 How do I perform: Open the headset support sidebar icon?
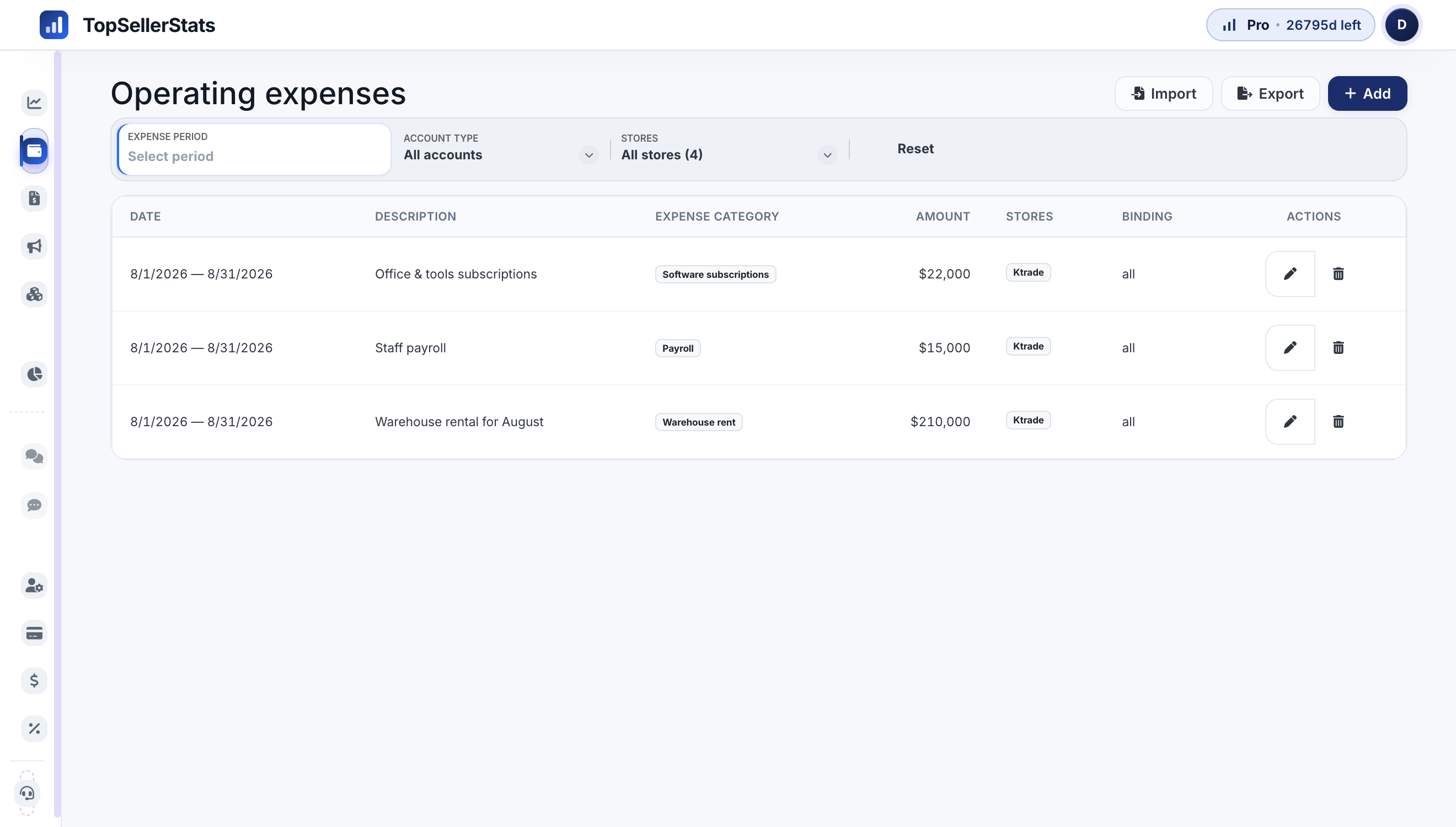[x=27, y=793]
